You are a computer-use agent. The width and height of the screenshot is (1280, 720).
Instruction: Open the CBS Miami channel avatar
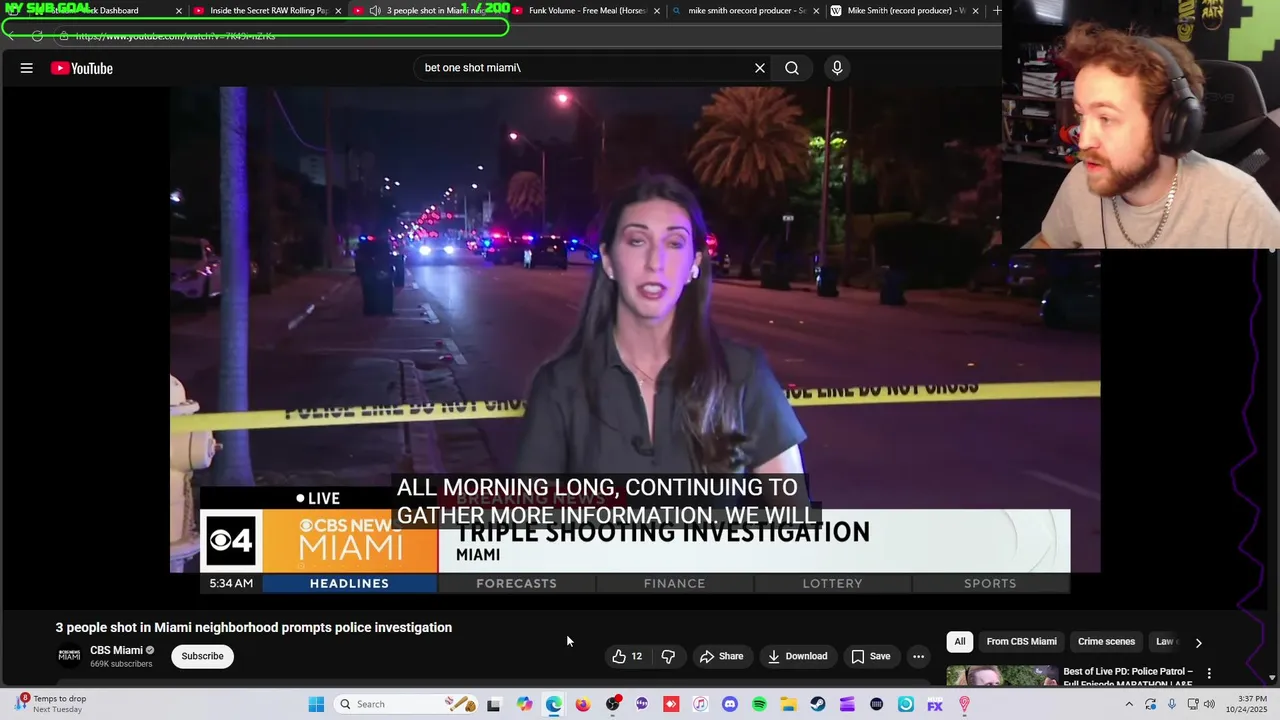69,656
